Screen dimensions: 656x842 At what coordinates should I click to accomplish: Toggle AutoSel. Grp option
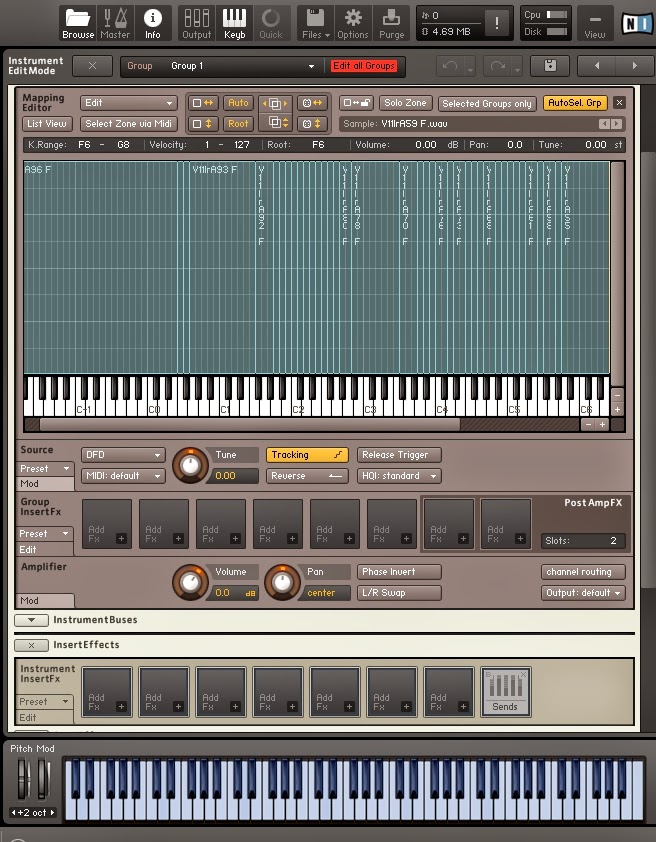(x=575, y=103)
